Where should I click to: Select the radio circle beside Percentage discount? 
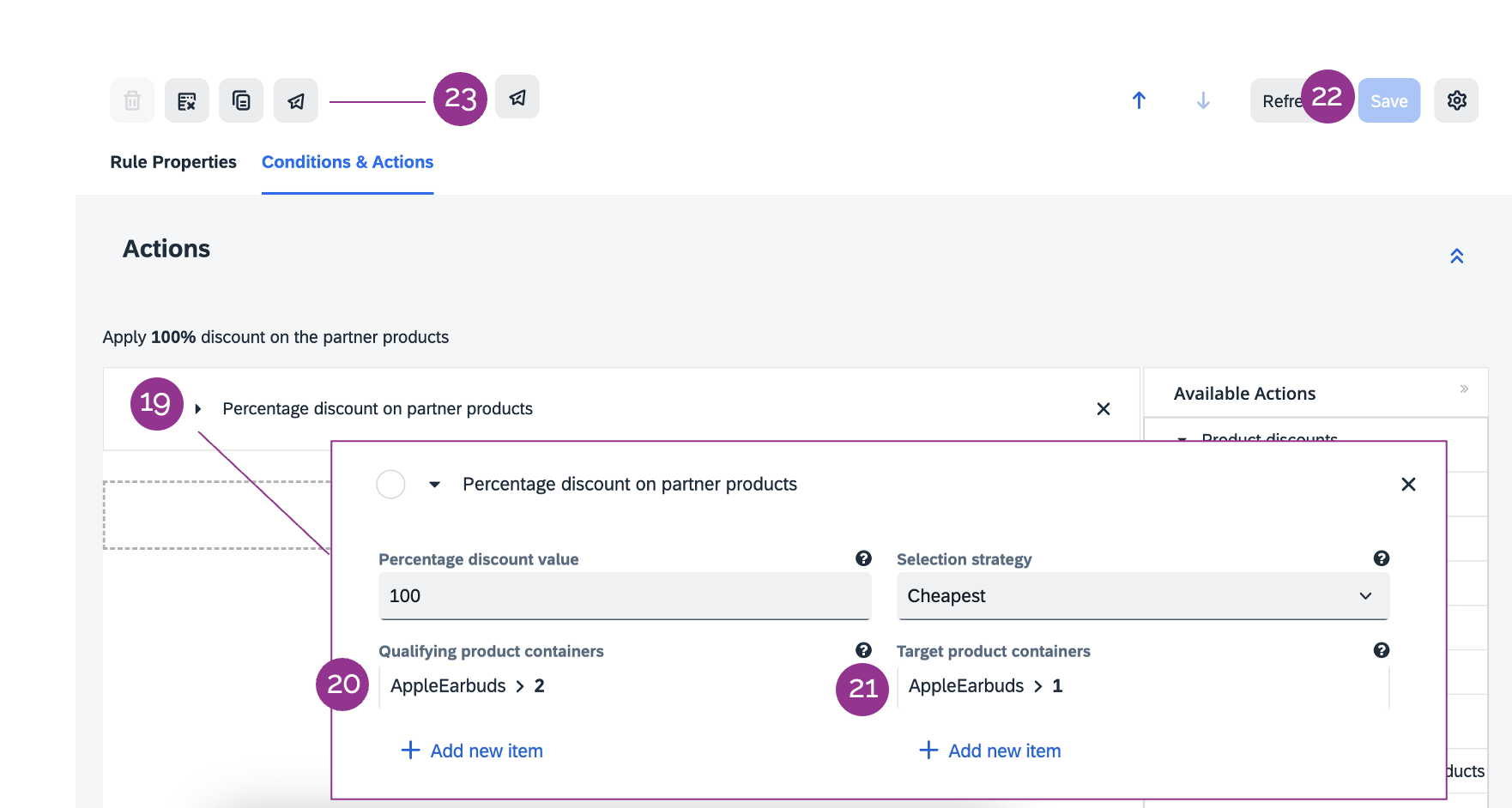tap(390, 485)
